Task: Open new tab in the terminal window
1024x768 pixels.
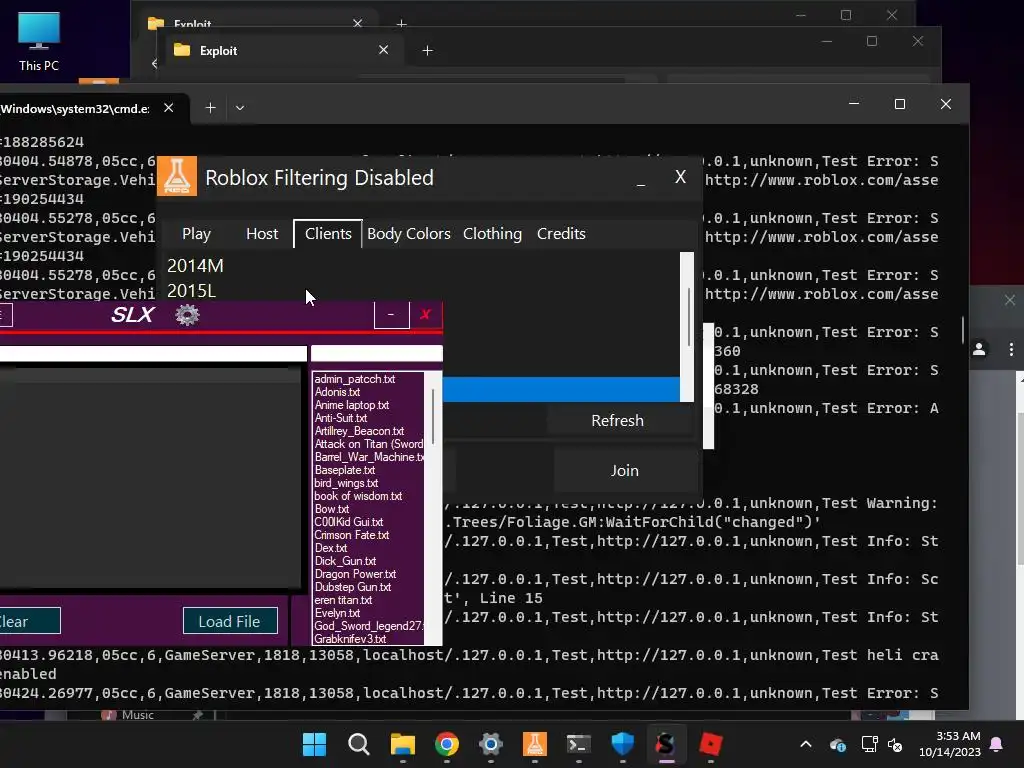Action: pyautogui.click(x=210, y=108)
